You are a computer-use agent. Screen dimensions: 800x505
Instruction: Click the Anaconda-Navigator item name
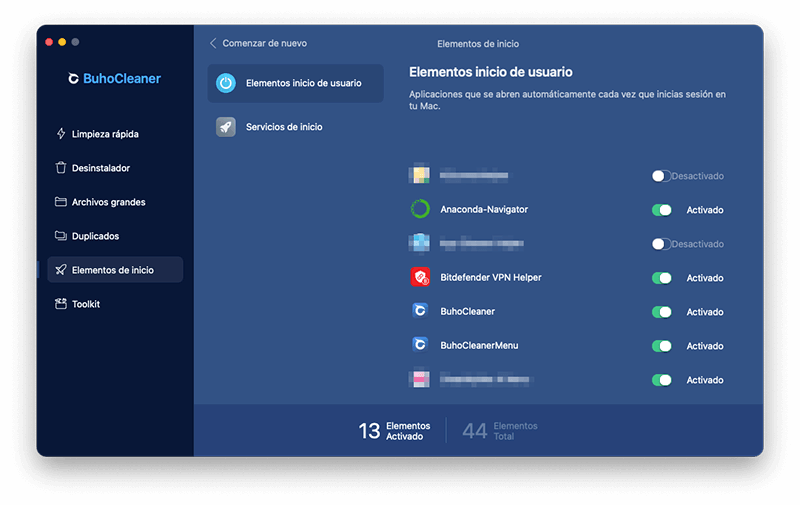click(484, 209)
